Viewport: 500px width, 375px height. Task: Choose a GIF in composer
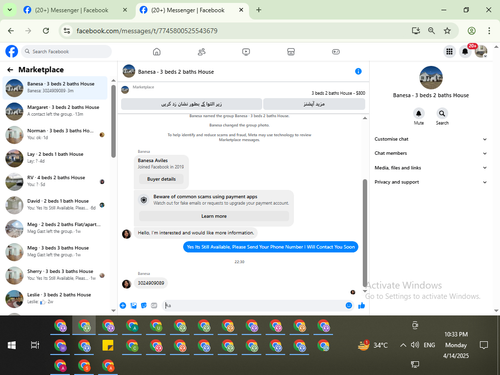coord(154,305)
